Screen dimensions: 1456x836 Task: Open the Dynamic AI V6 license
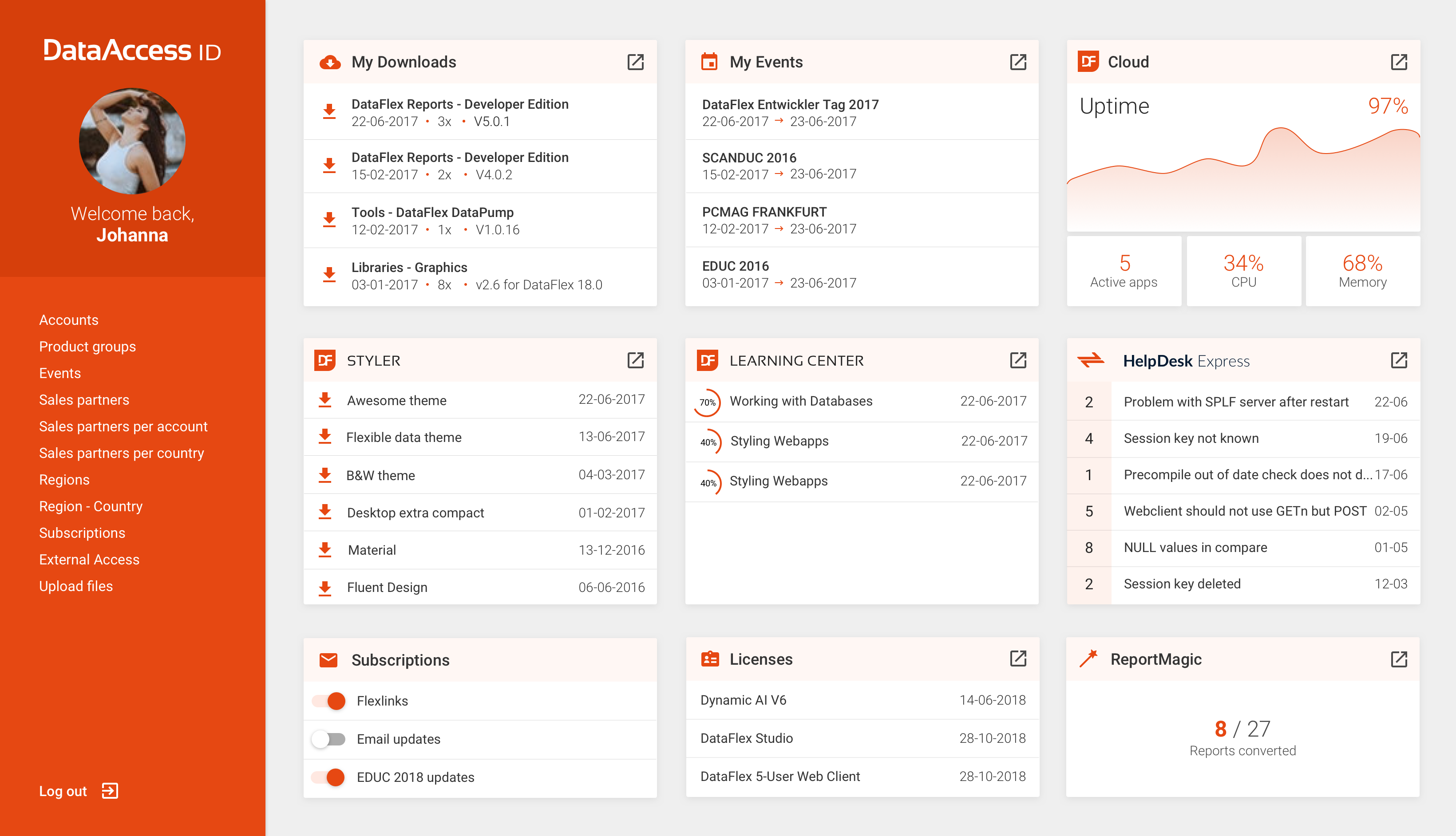862,700
